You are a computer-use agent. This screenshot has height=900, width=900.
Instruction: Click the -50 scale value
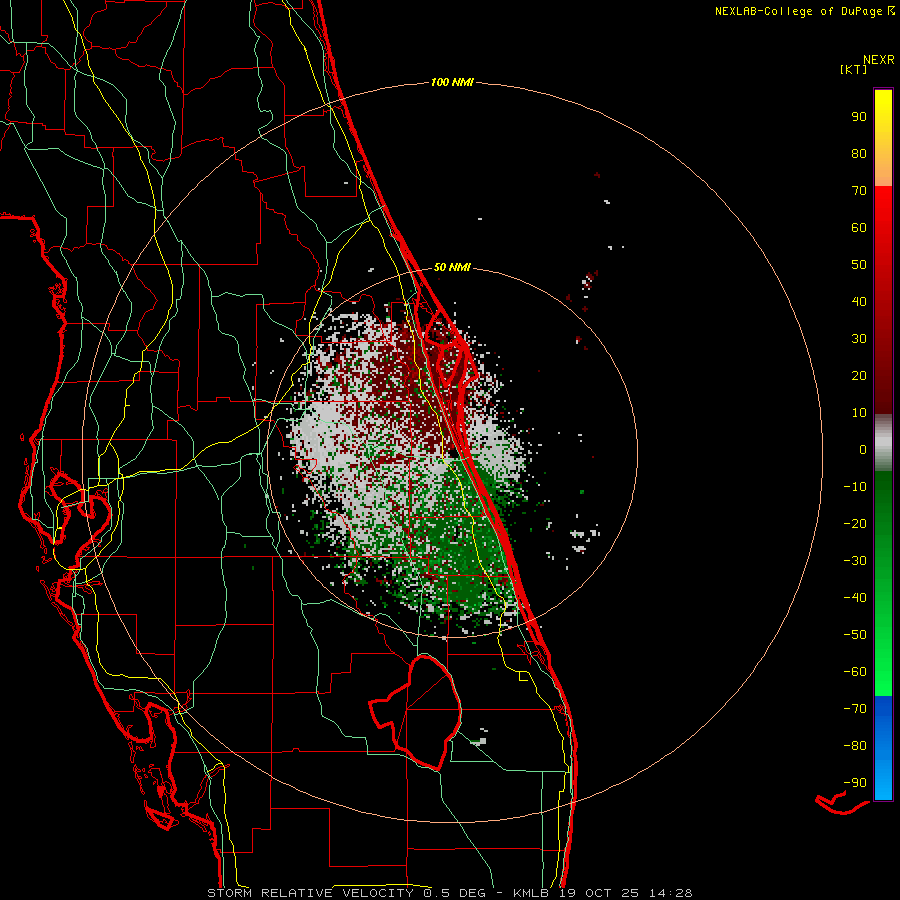[x=855, y=635]
